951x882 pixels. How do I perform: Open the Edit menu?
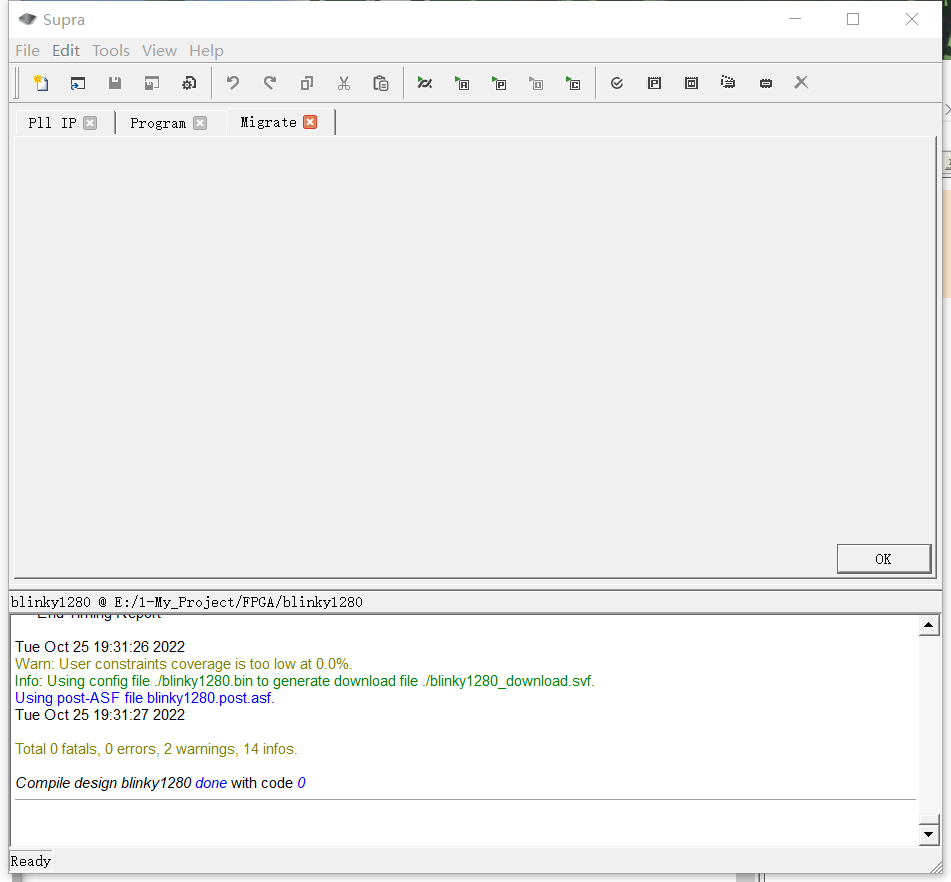pyautogui.click(x=66, y=50)
